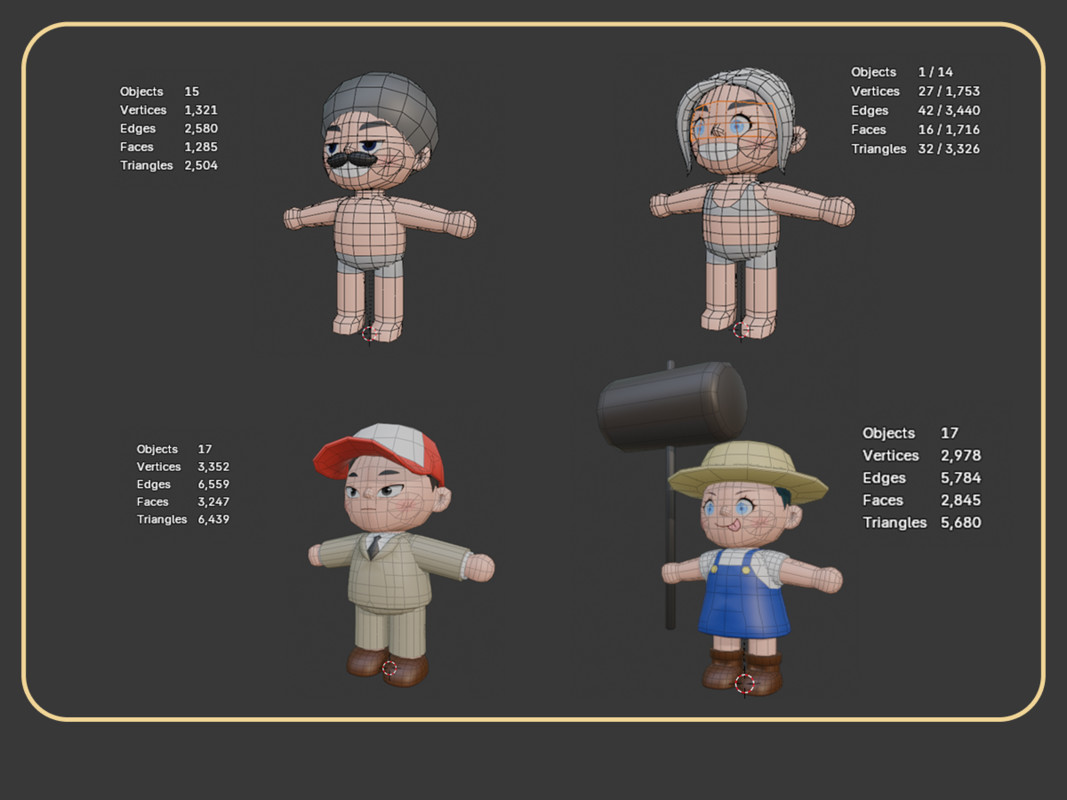The image size is (1067, 800).
Task: Click the black mustache on the man
Action: point(352,160)
